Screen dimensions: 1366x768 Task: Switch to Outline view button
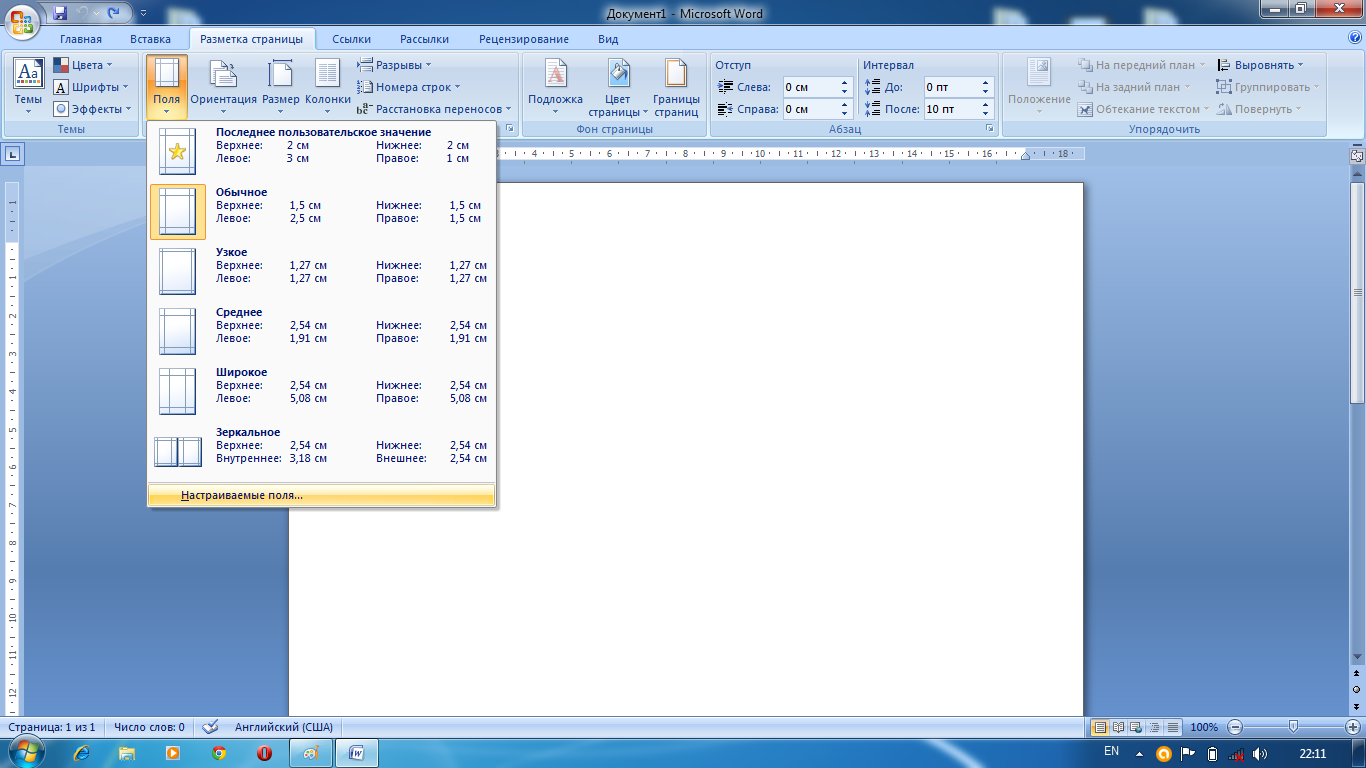point(1153,727)
